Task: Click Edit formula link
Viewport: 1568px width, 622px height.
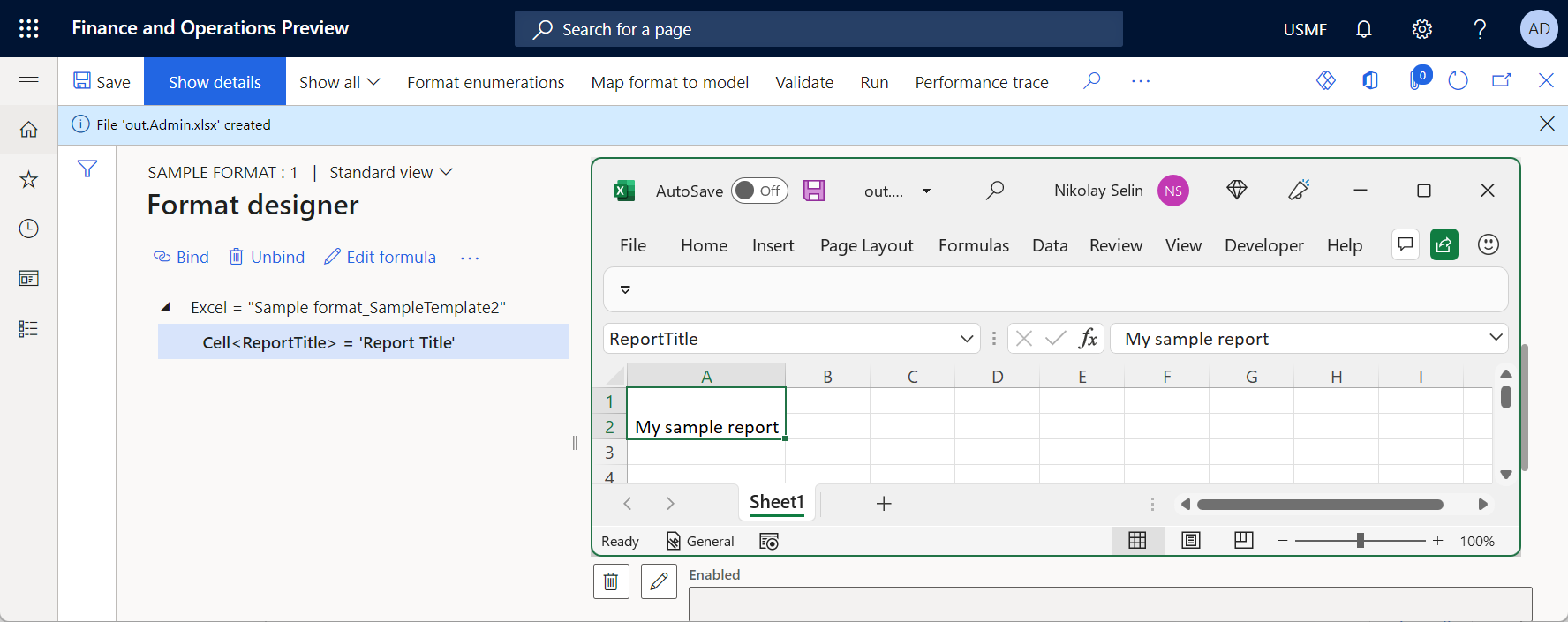Action: 380,257
